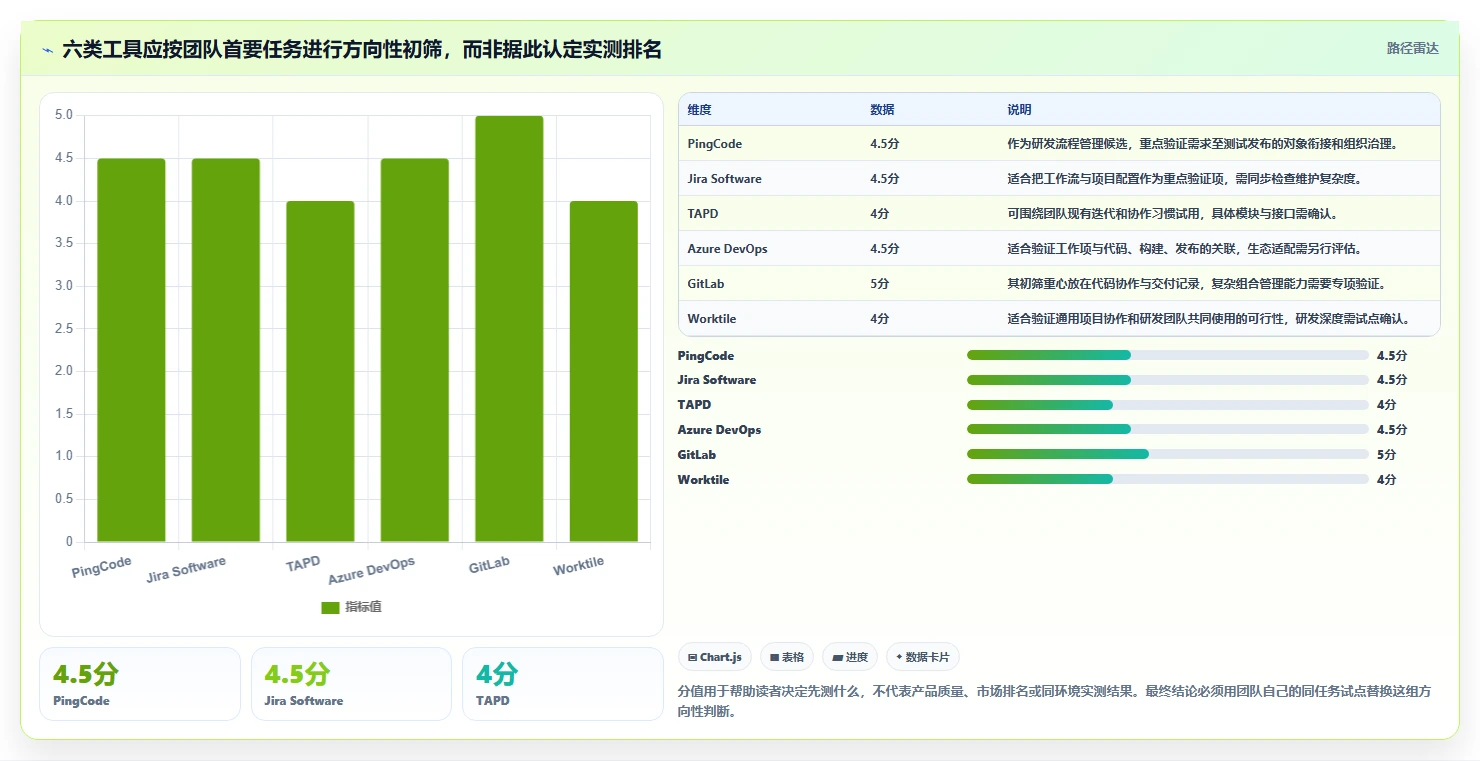Click the lightning icon before the title
Image resolution: width=1480 pixels, height=761 pixels.
point(47,50)
